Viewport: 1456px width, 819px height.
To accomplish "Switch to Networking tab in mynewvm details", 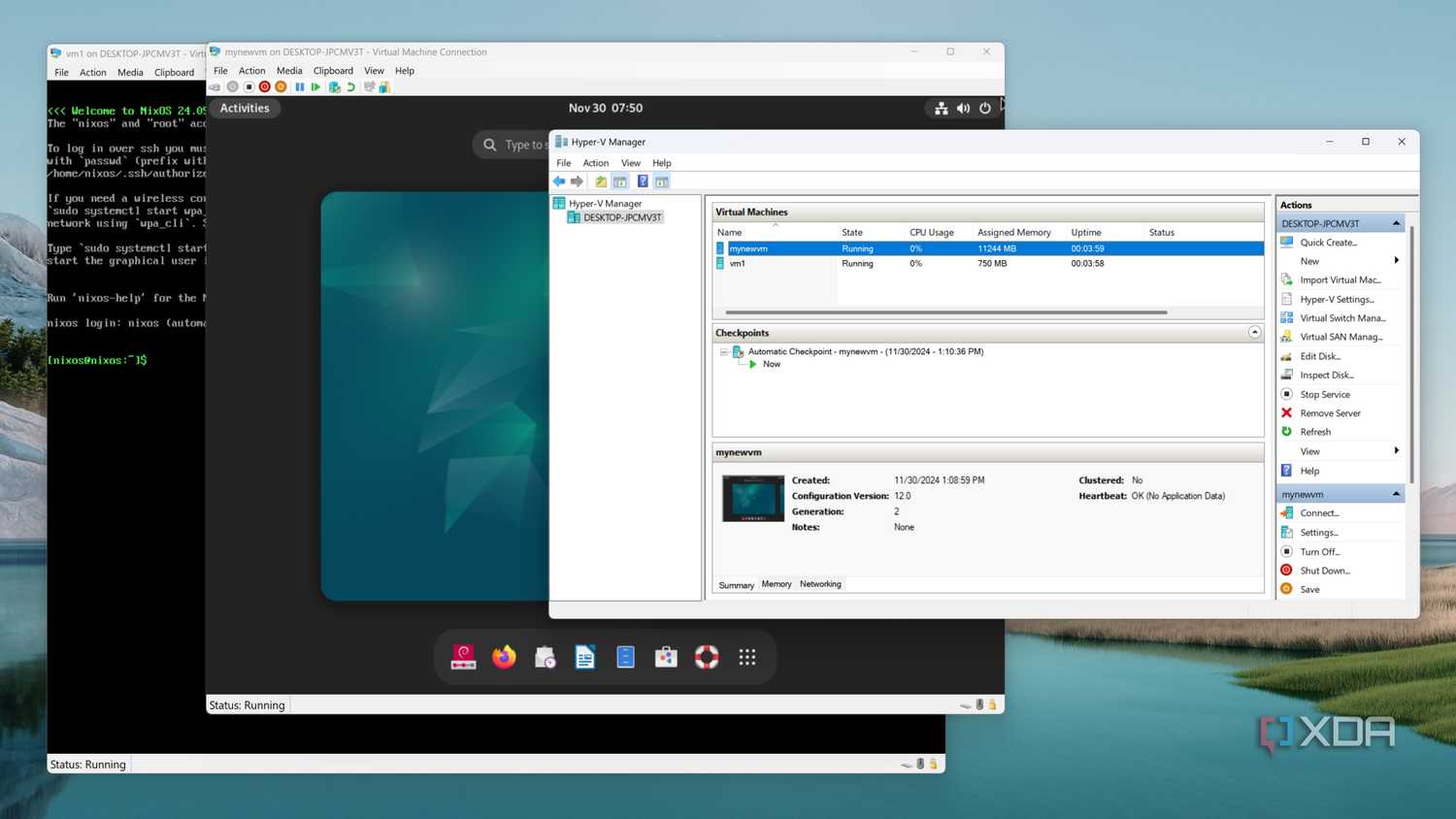I will pos(820,584).
